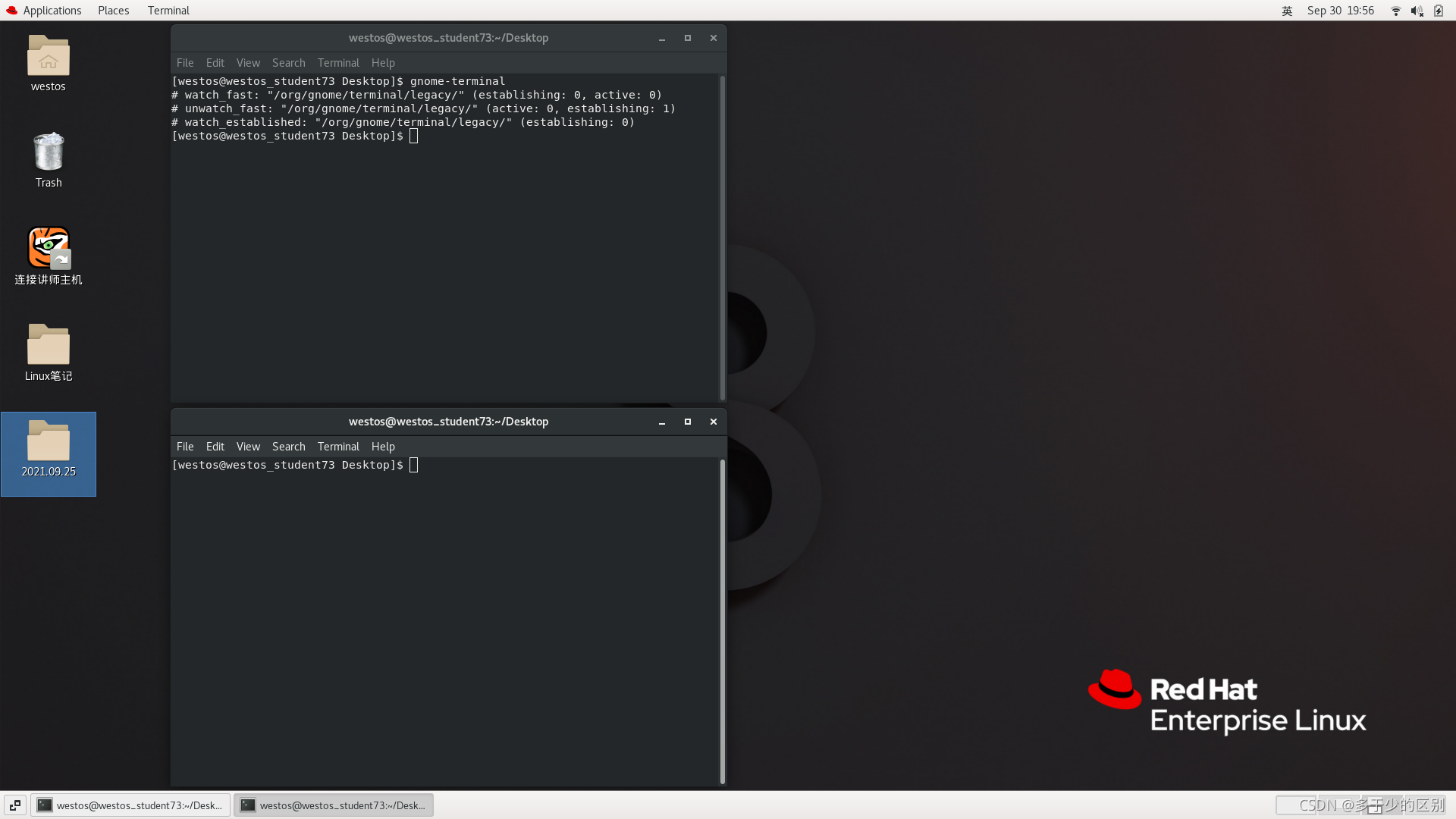The width and height of the screenshot is (1456, 819).
Task: Open Terminal menu in top panel
Action: (168, 11)
